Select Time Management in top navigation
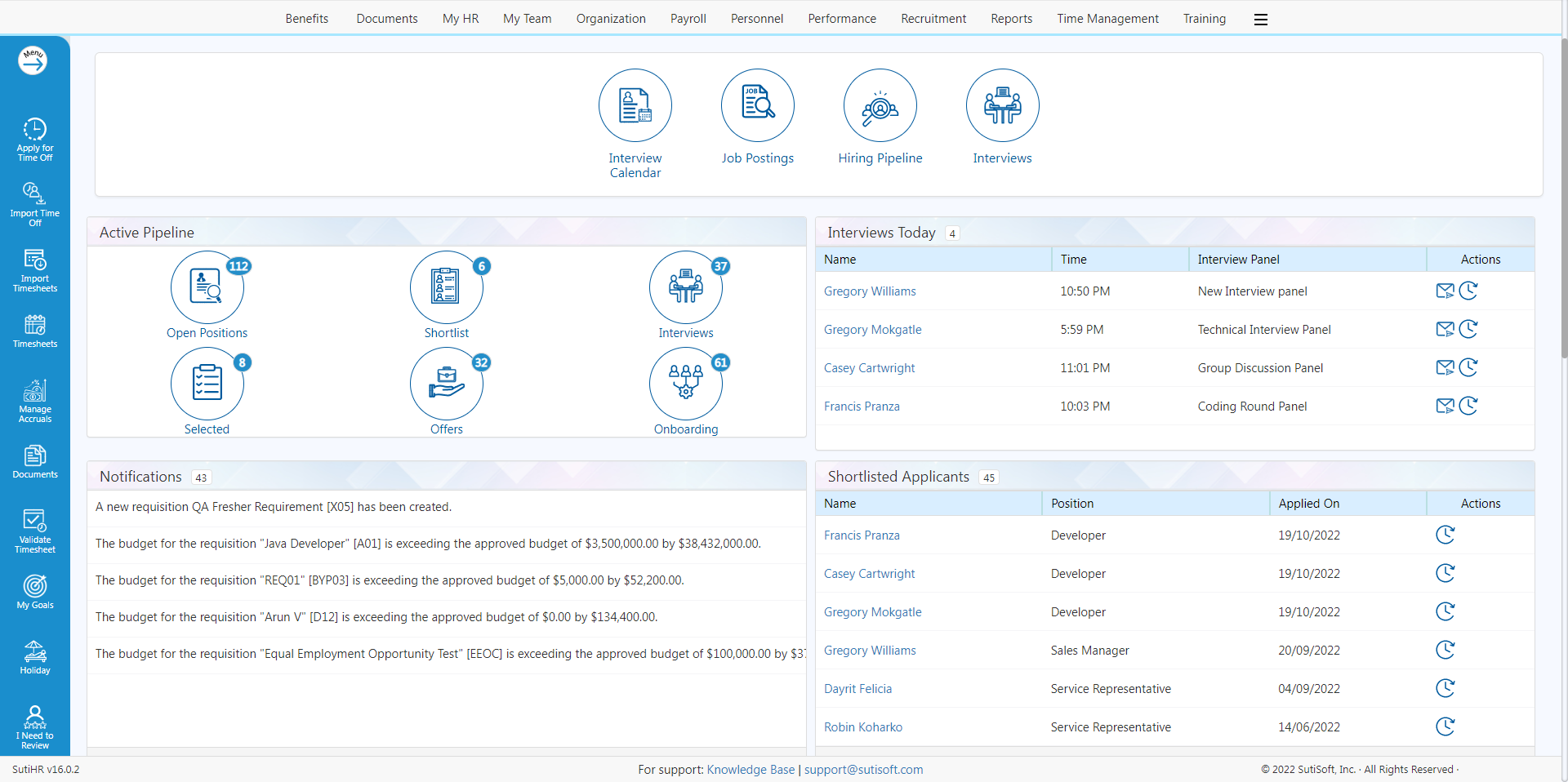The height and width of the screenshot is (782, 1568). pos(1107,19)
